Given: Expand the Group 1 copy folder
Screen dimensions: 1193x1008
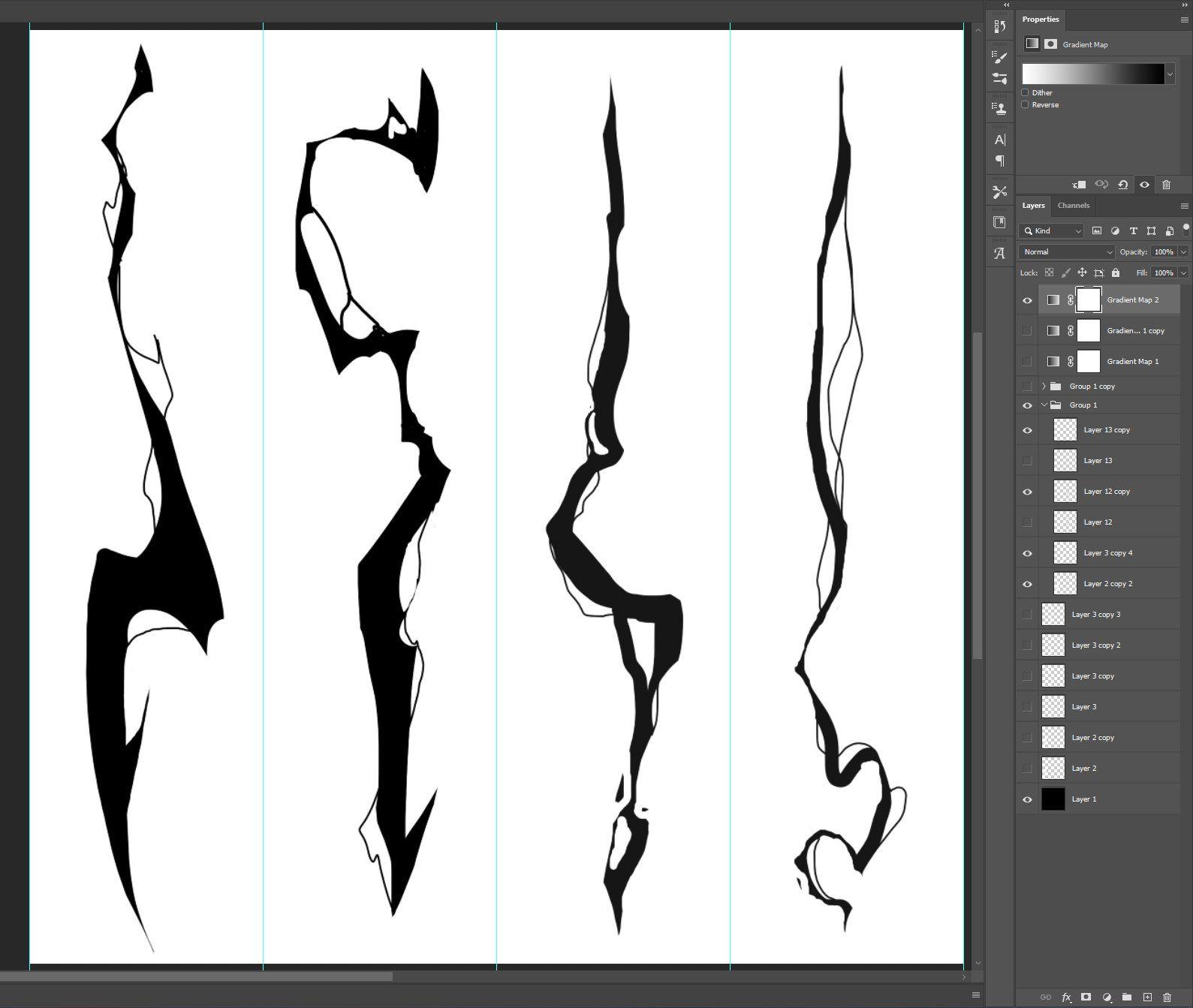Looking at the screenshot, I should [x=1044, y=387].
